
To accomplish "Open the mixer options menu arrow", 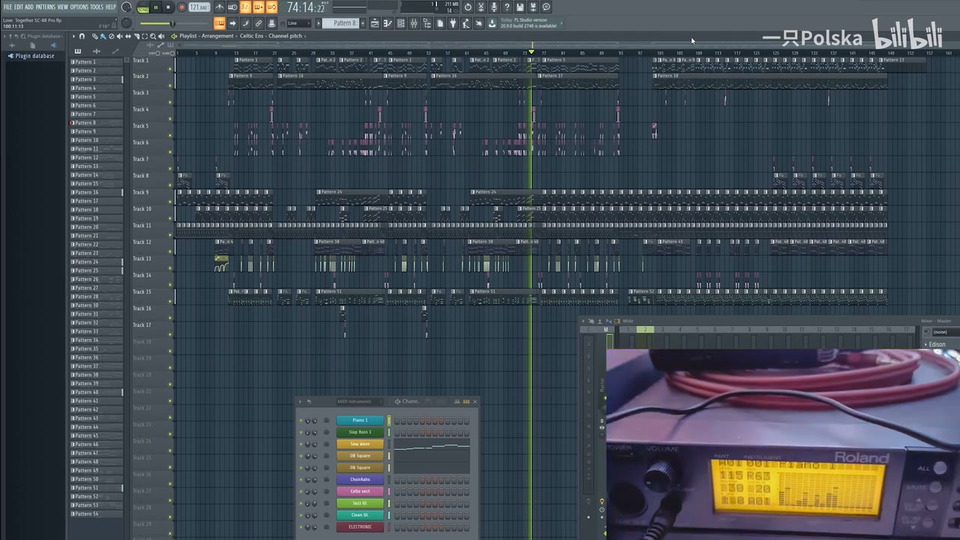I will pyautogui.click(x=583, y=321).
